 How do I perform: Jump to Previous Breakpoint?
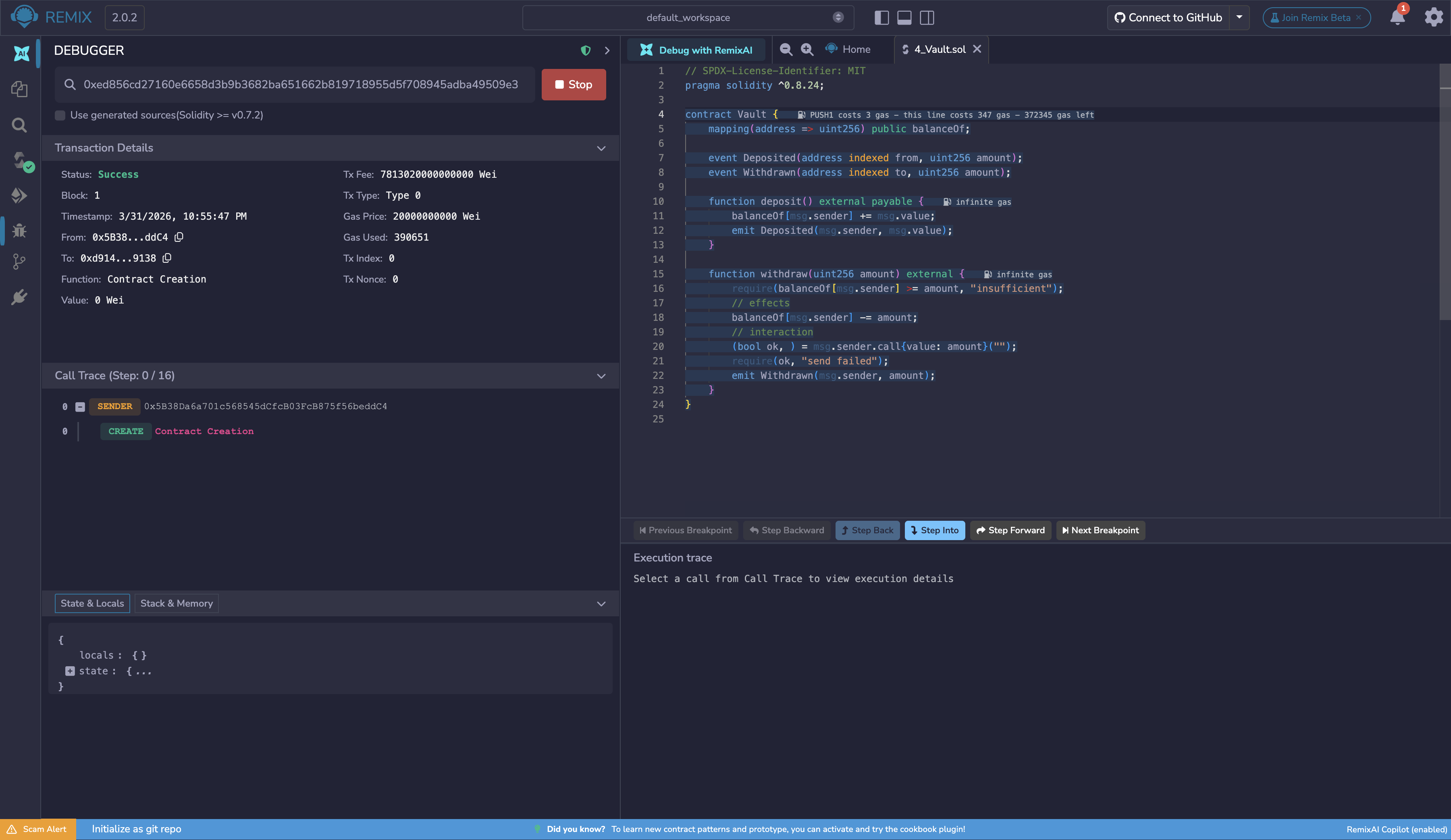pyautogui.click(x=685, y=530)
